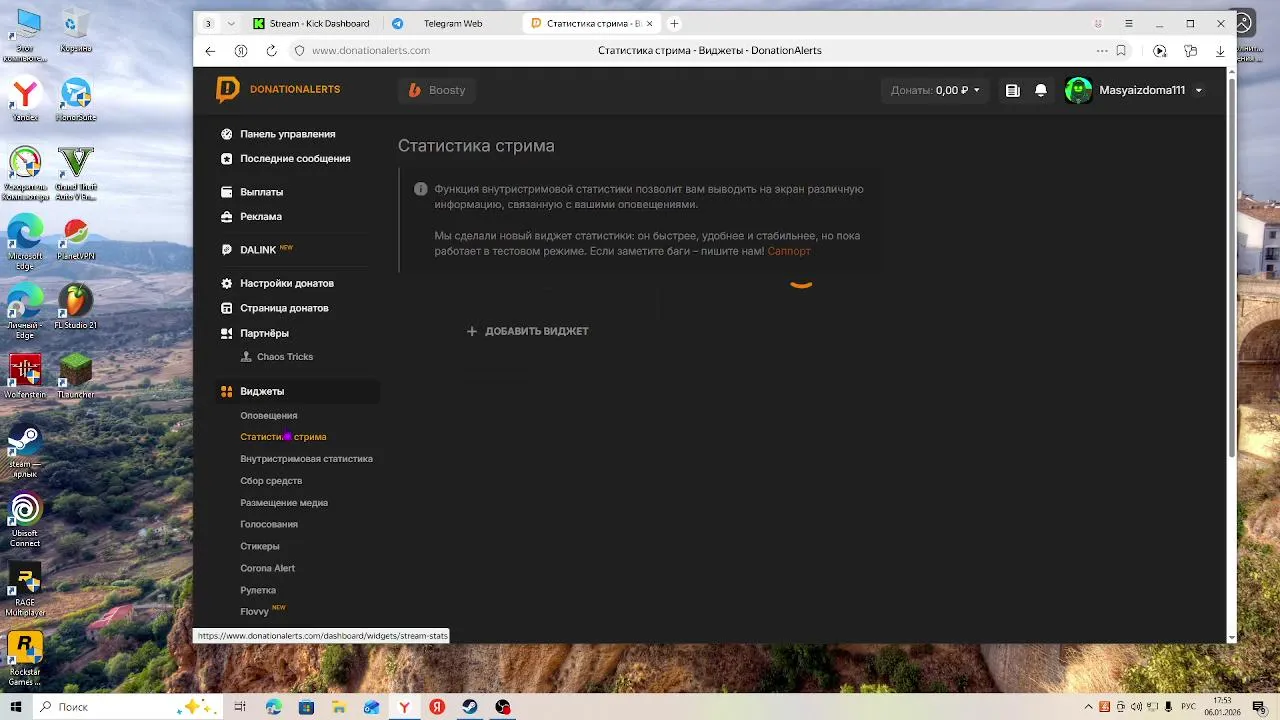Open the notifications bell
Image resolution: width=1280 pixels, height=720 pixels.
(x=1041, y=90)
